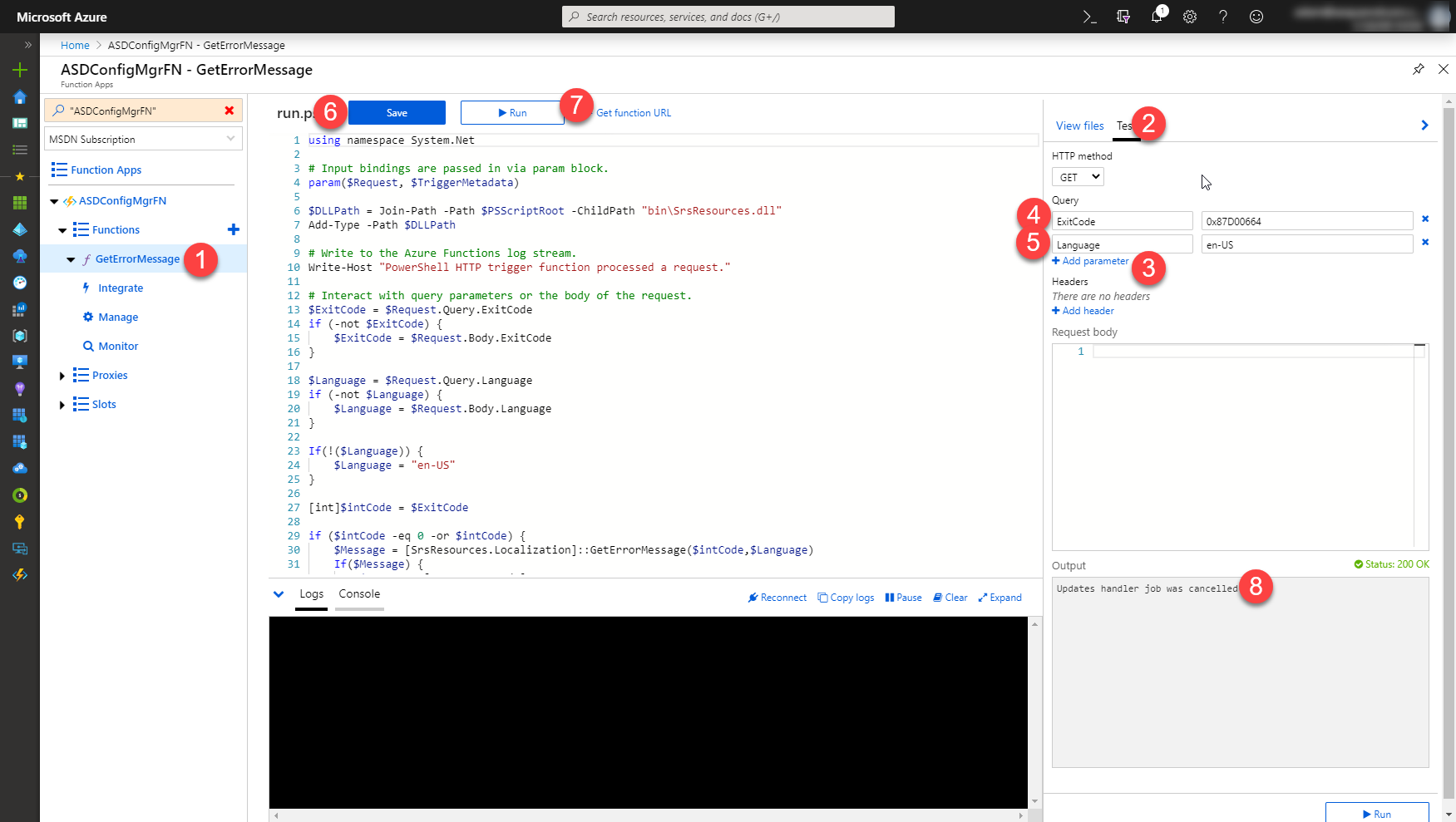Open Cloud Shell from top bar
The image size is (1456, 822).
click(x=1089, y=17)
